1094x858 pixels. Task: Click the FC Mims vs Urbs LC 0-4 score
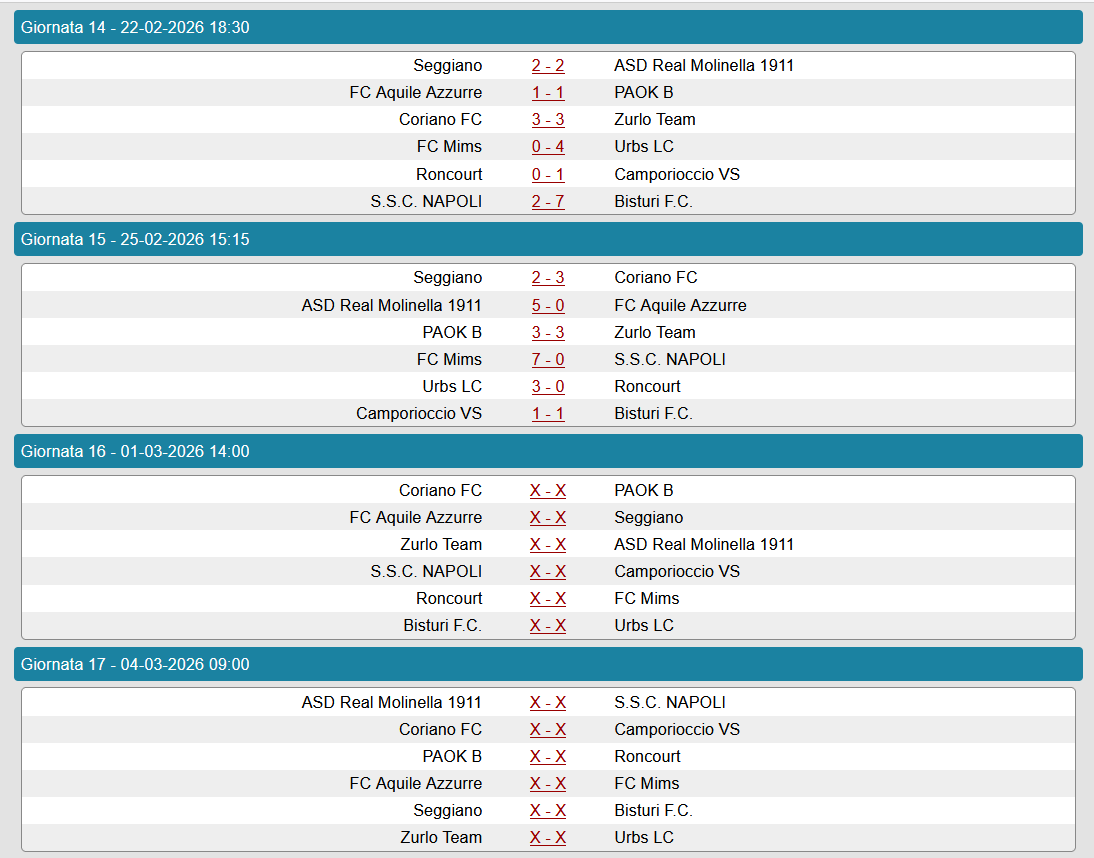[548, 147]
